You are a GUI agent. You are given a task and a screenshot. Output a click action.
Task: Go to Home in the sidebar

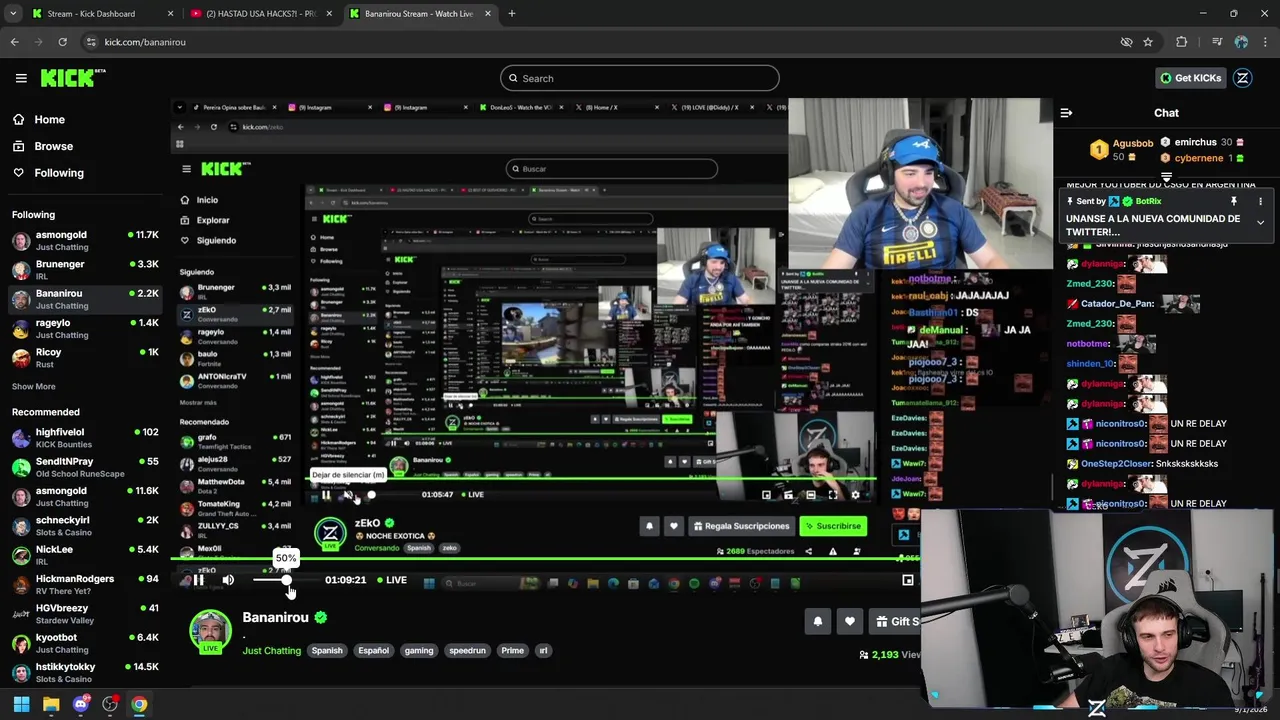point(40,120)
